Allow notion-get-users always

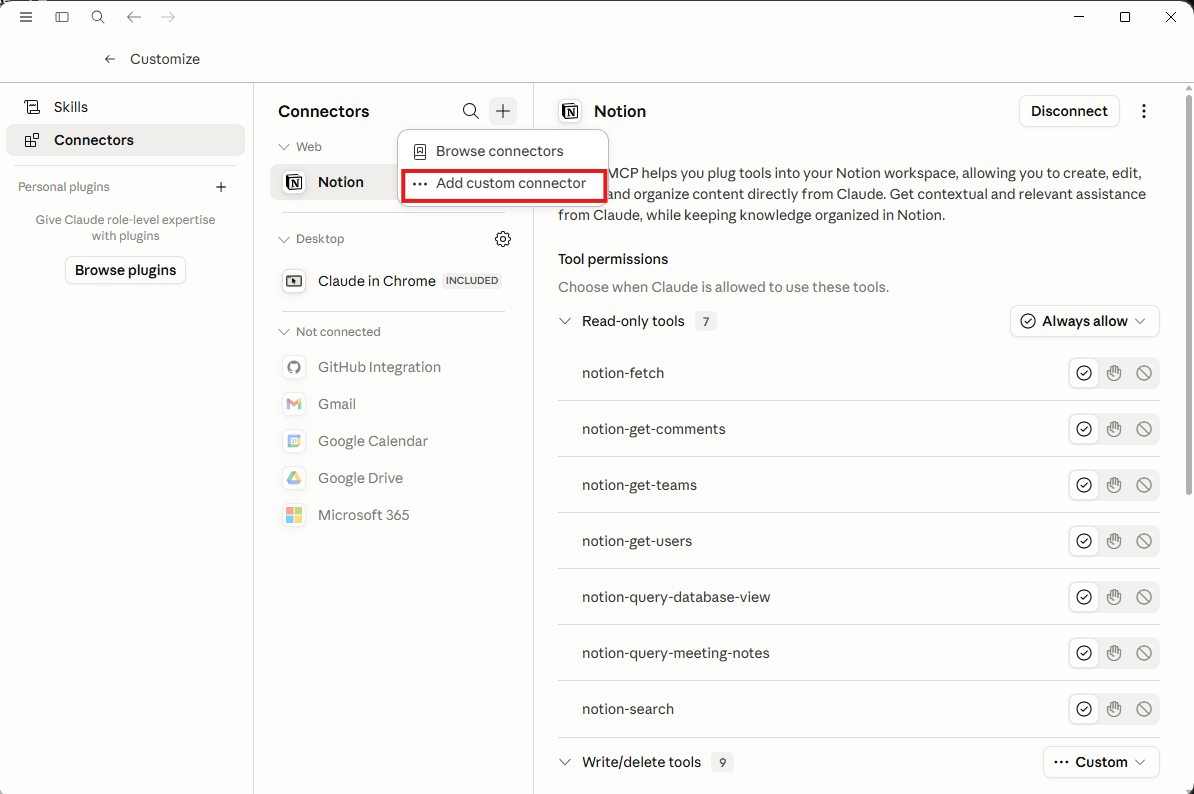tap(1084, 541)
